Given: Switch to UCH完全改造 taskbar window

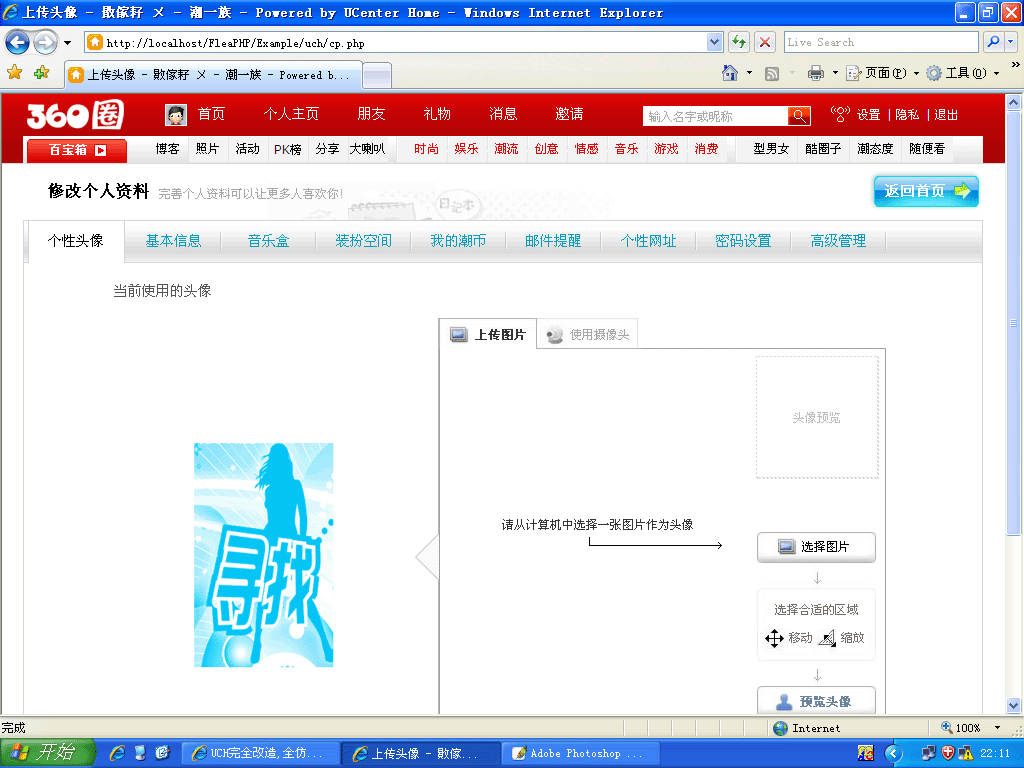Looking at the screenshot, I should pyautogui.click(x=260, y=754).
